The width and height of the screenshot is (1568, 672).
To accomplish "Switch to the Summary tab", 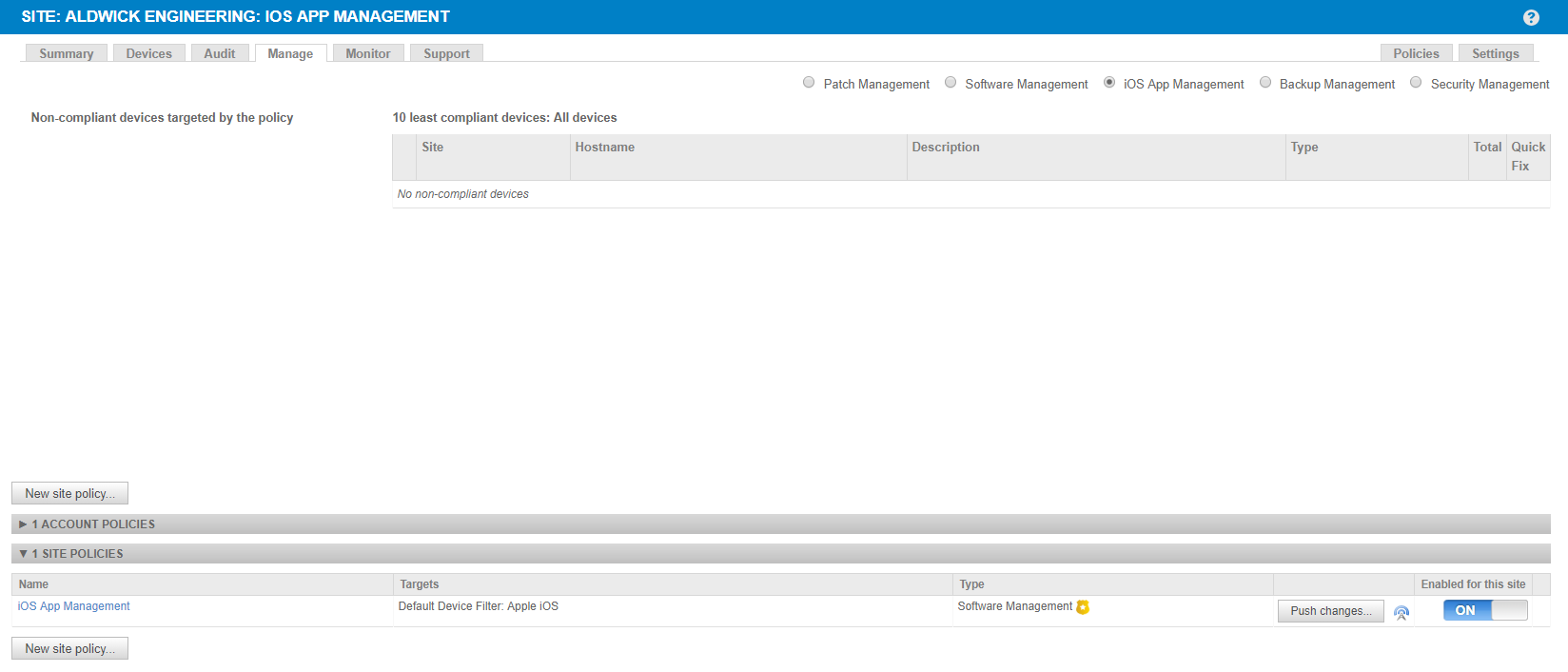I will (x=67, y=54).
